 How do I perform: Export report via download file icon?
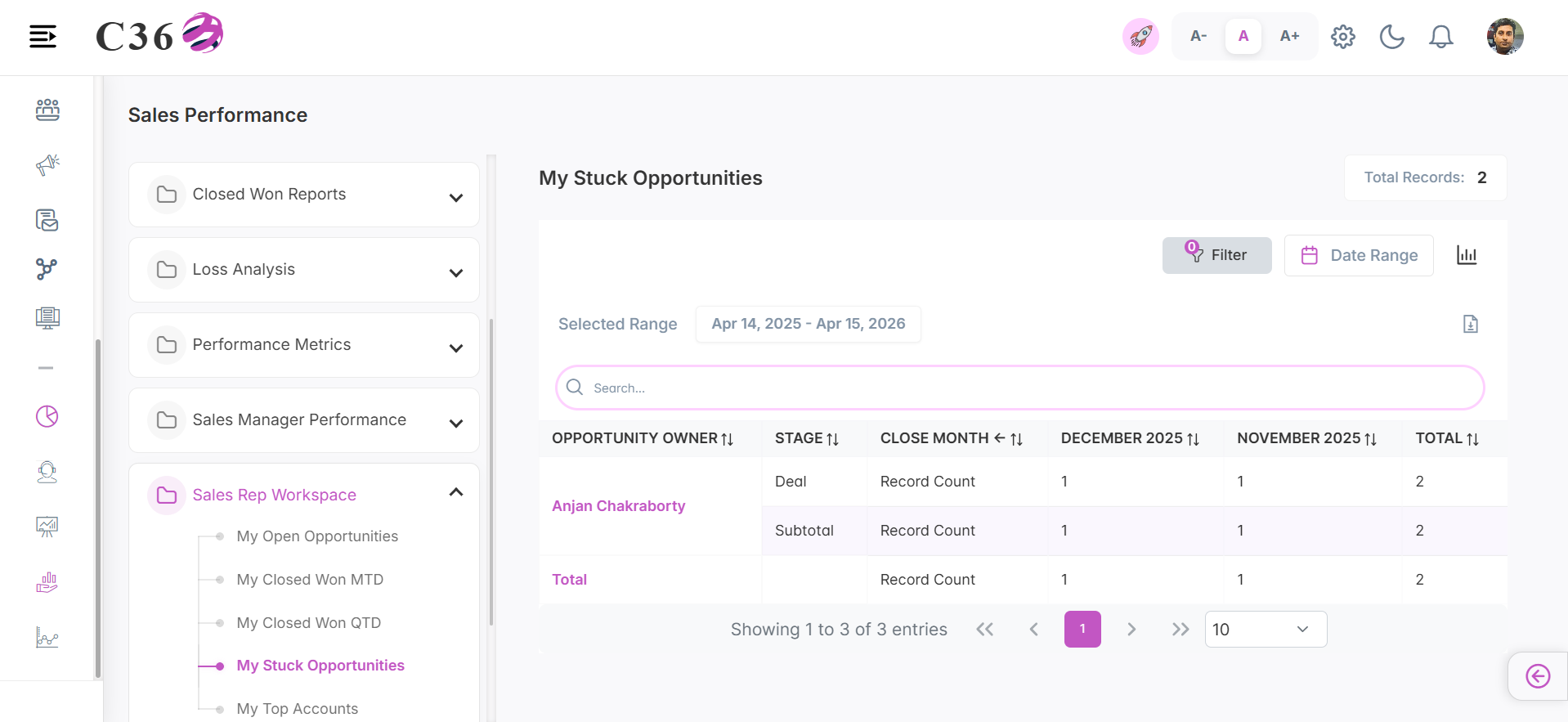coord(1470,324)
